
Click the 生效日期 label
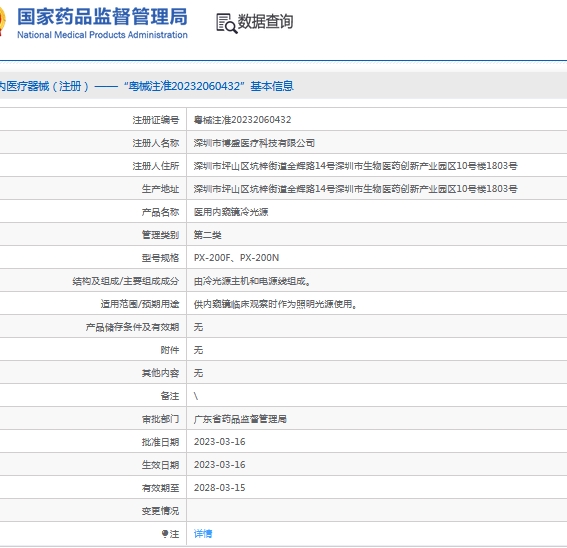[160, 465]
